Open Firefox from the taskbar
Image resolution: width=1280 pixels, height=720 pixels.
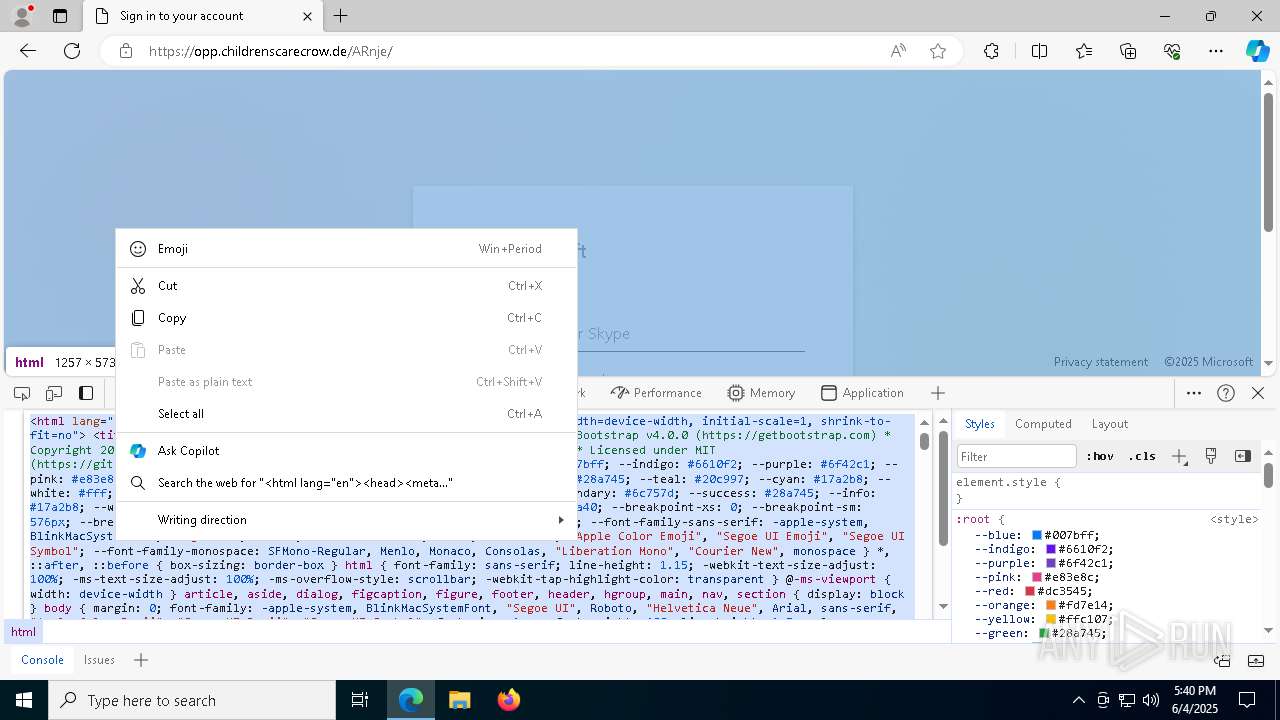(508, 700)
